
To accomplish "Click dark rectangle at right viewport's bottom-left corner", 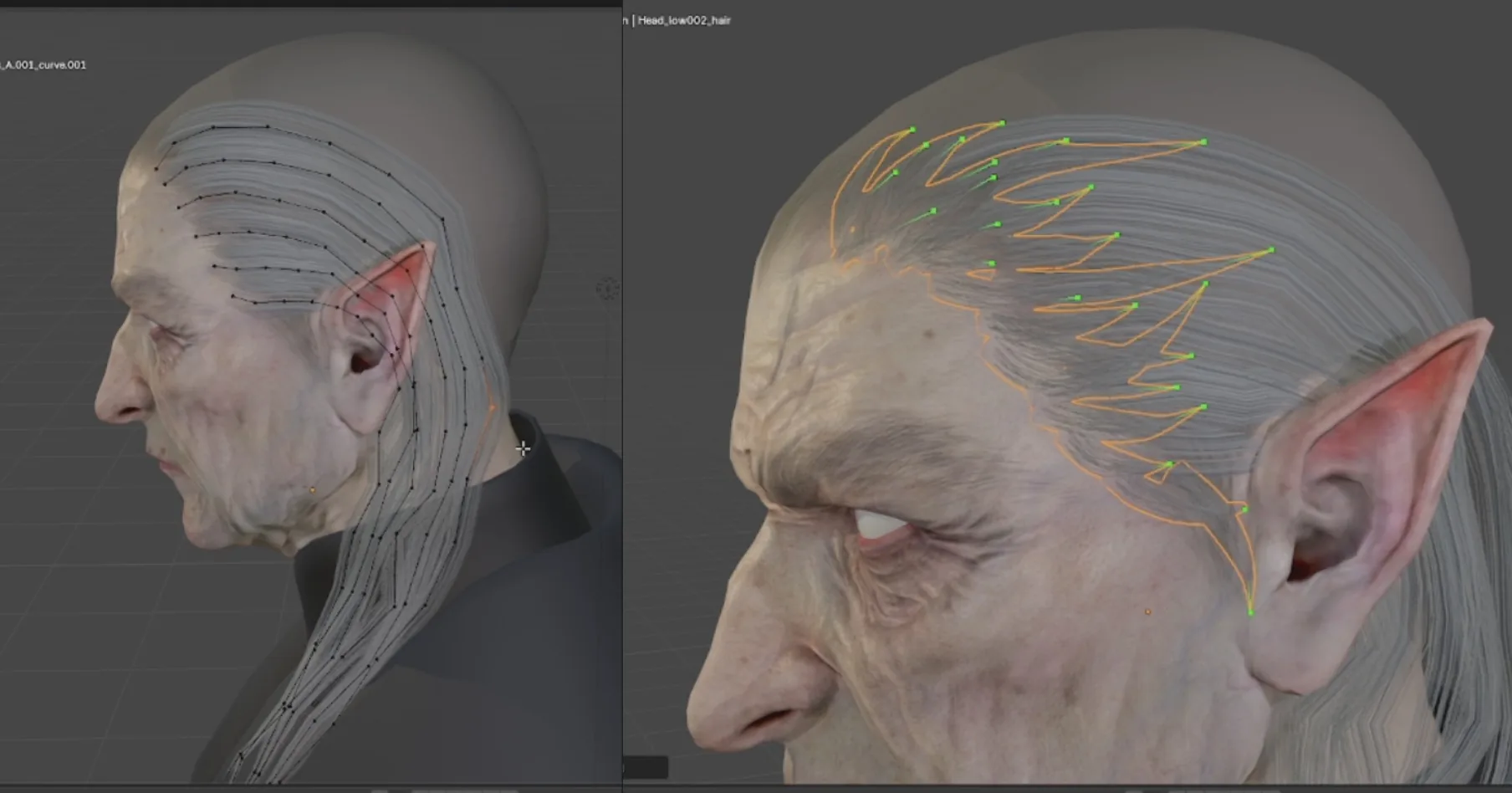I will [x=646, y=767].
